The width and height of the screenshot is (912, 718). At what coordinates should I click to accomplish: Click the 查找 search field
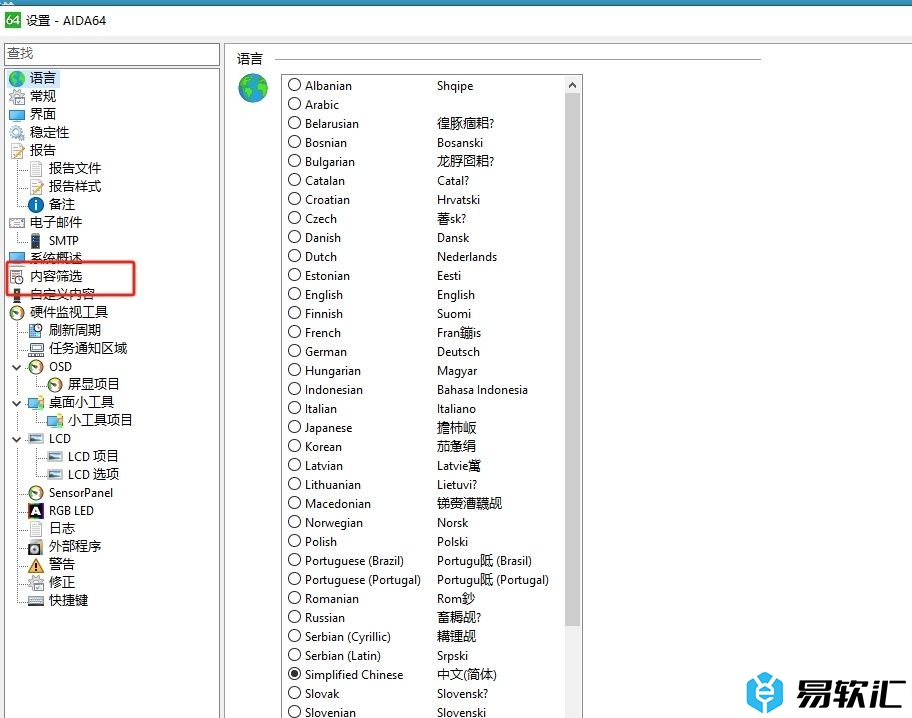(x=112, y=54)
